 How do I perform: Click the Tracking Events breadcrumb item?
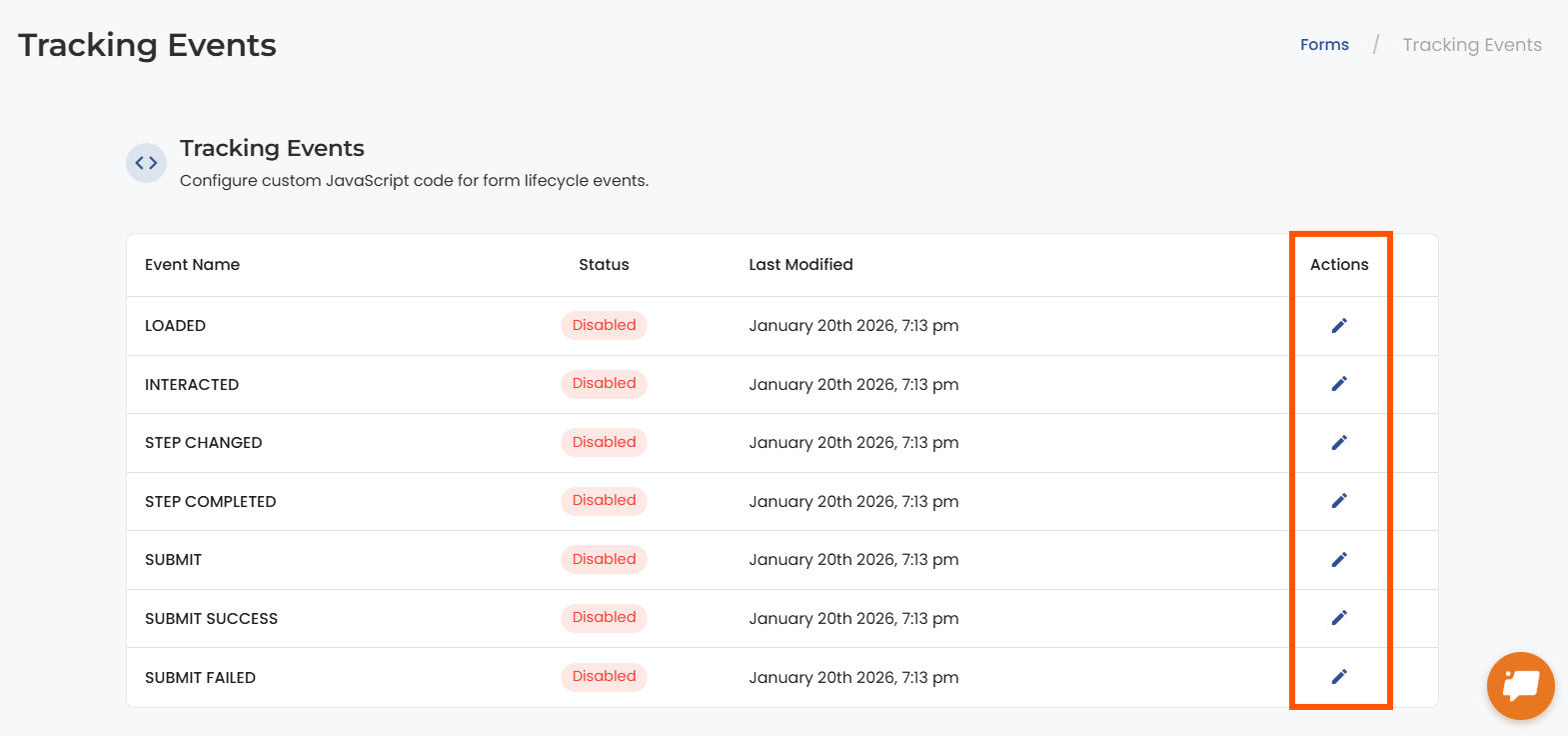pos(1471,45)
